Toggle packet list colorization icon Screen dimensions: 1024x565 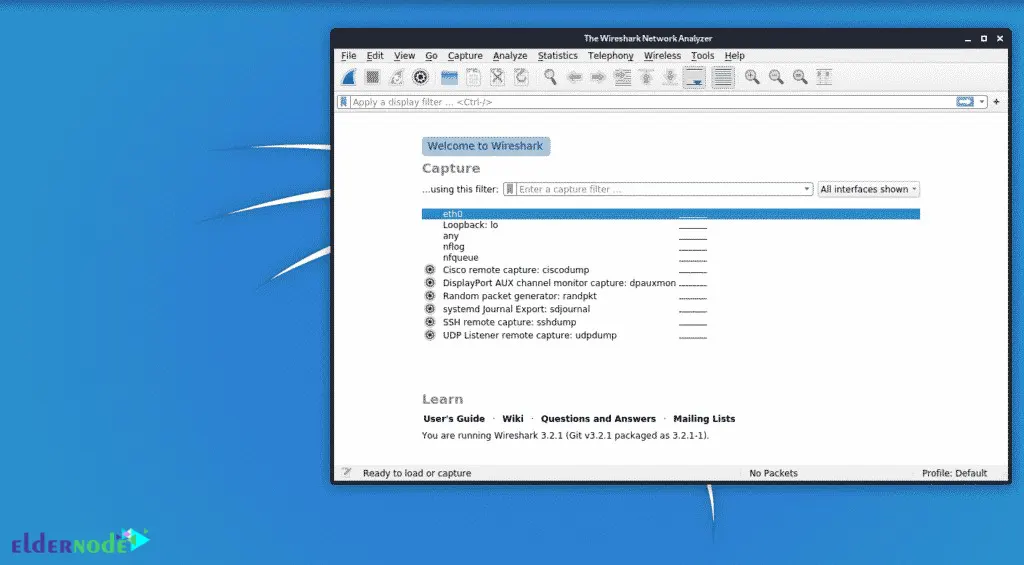pyautogui.click(x=723, y=77)
